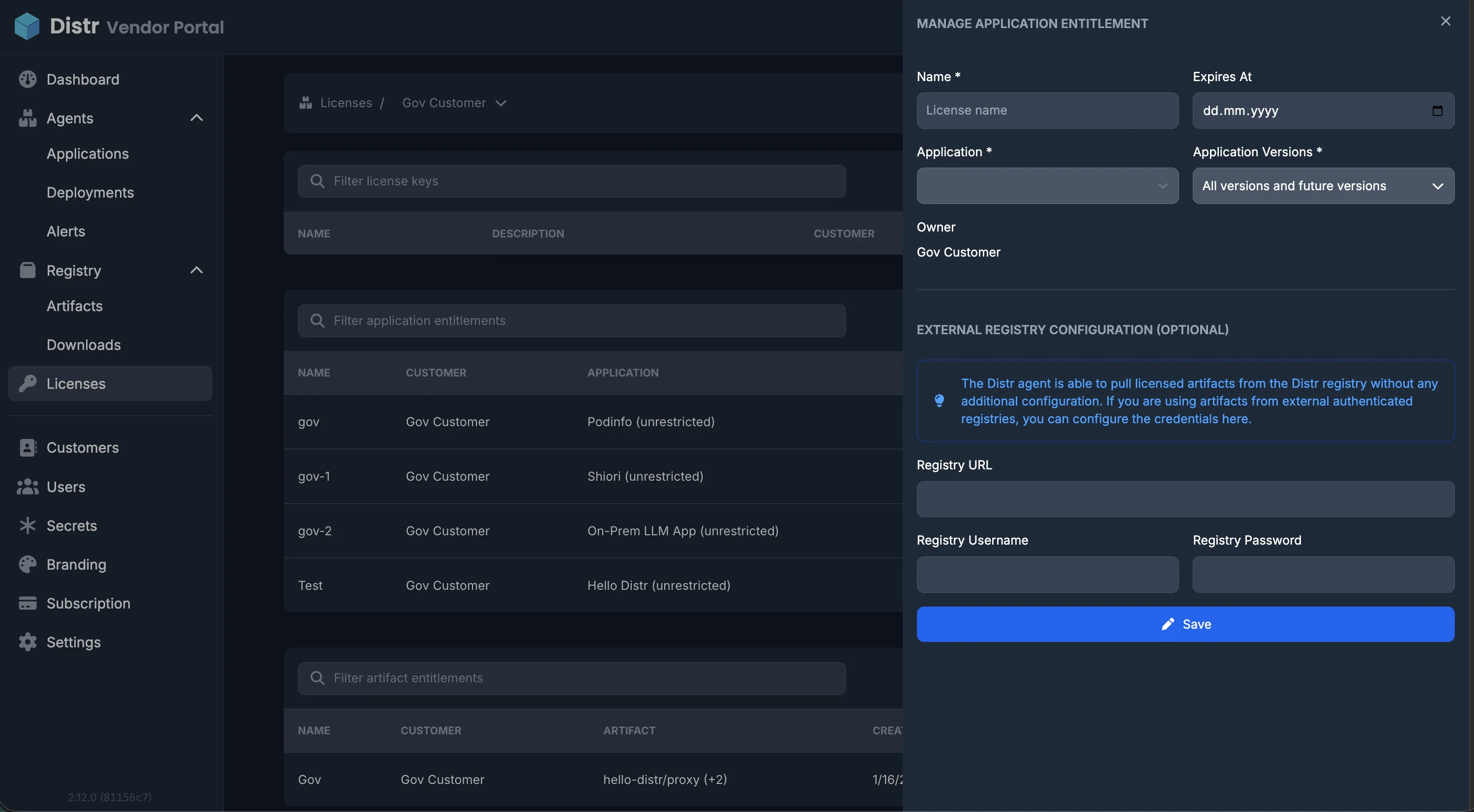Open the Application Versions dropdown
The image size is (1474, 812).
coord(1323,185)
